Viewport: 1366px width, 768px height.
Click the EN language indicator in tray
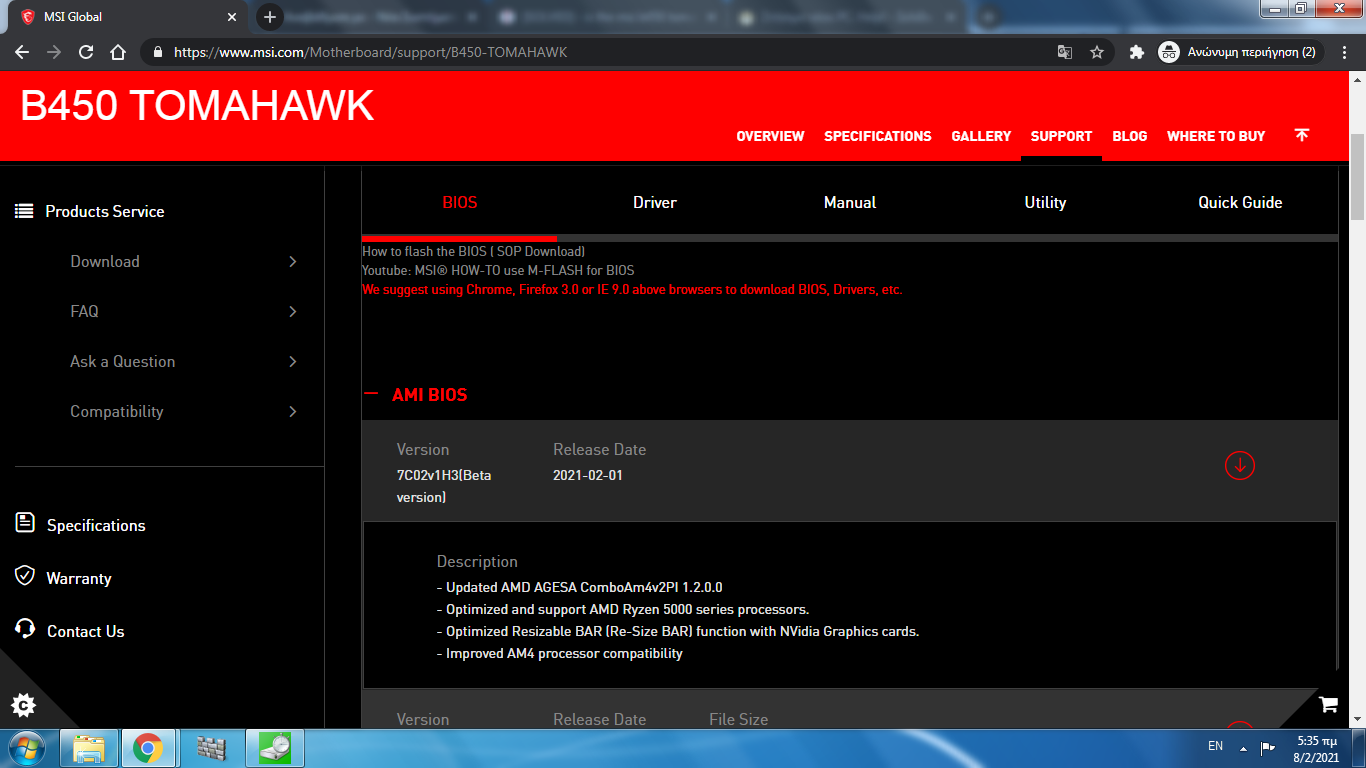coord(1216,746)
